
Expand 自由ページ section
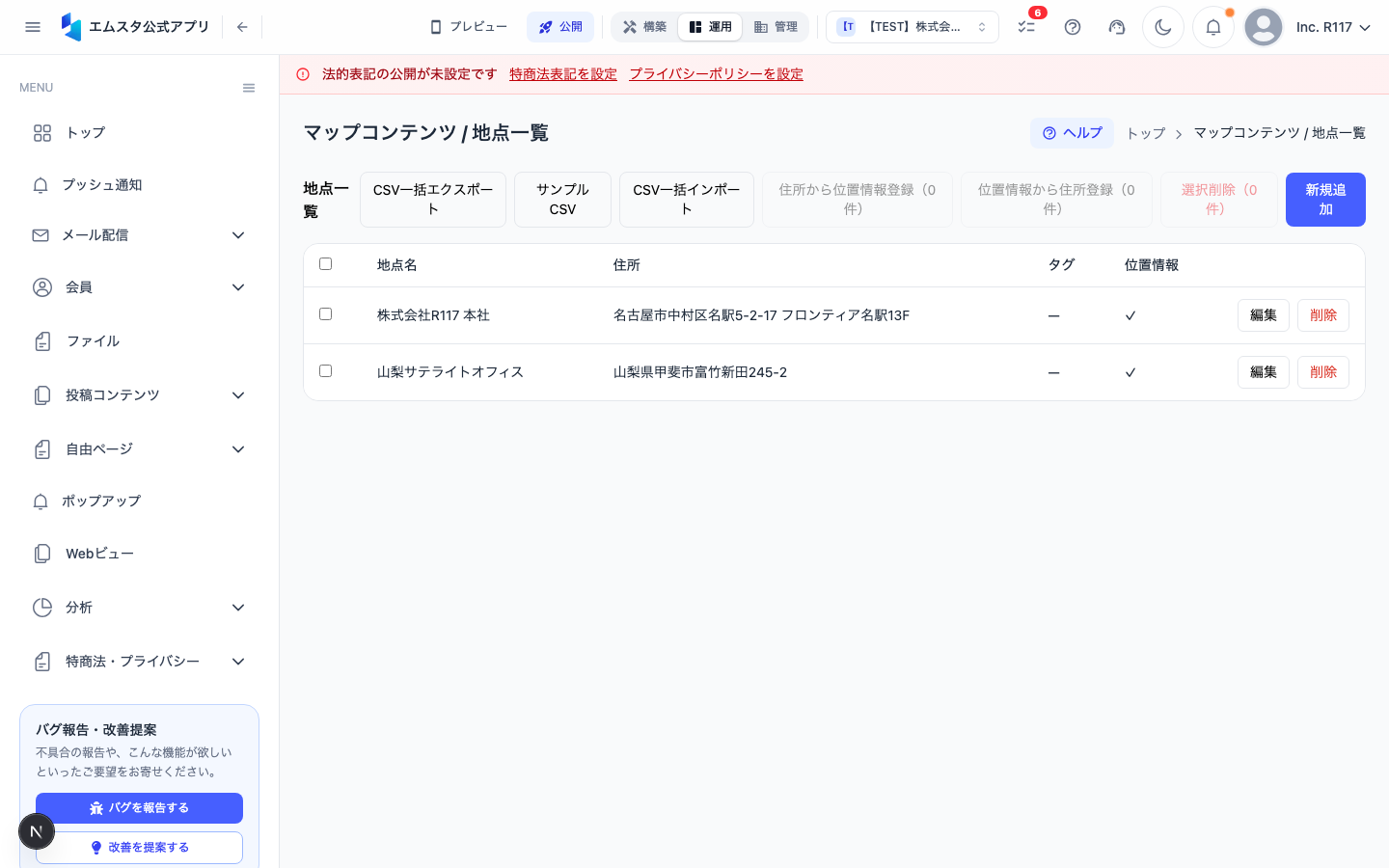(139, 449)
